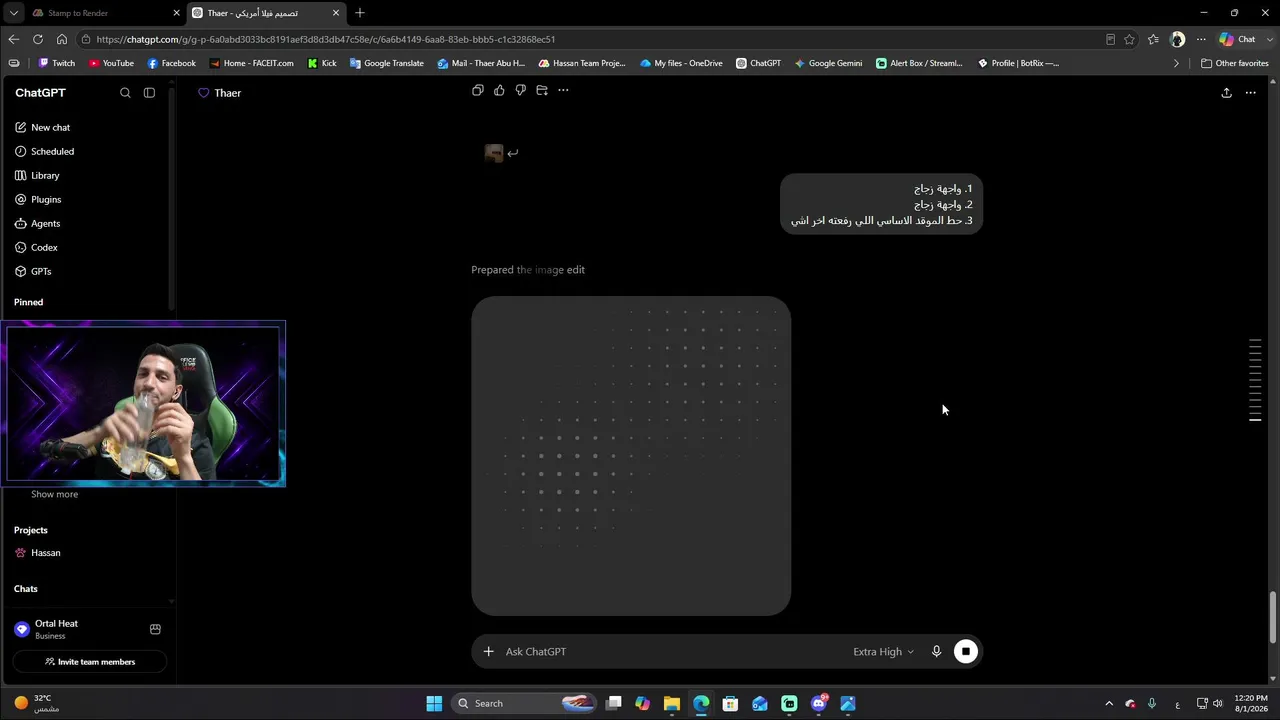Click the Arabic numbered-list user message
This screenshot has width=1280, height=720.
pos(881,204)
